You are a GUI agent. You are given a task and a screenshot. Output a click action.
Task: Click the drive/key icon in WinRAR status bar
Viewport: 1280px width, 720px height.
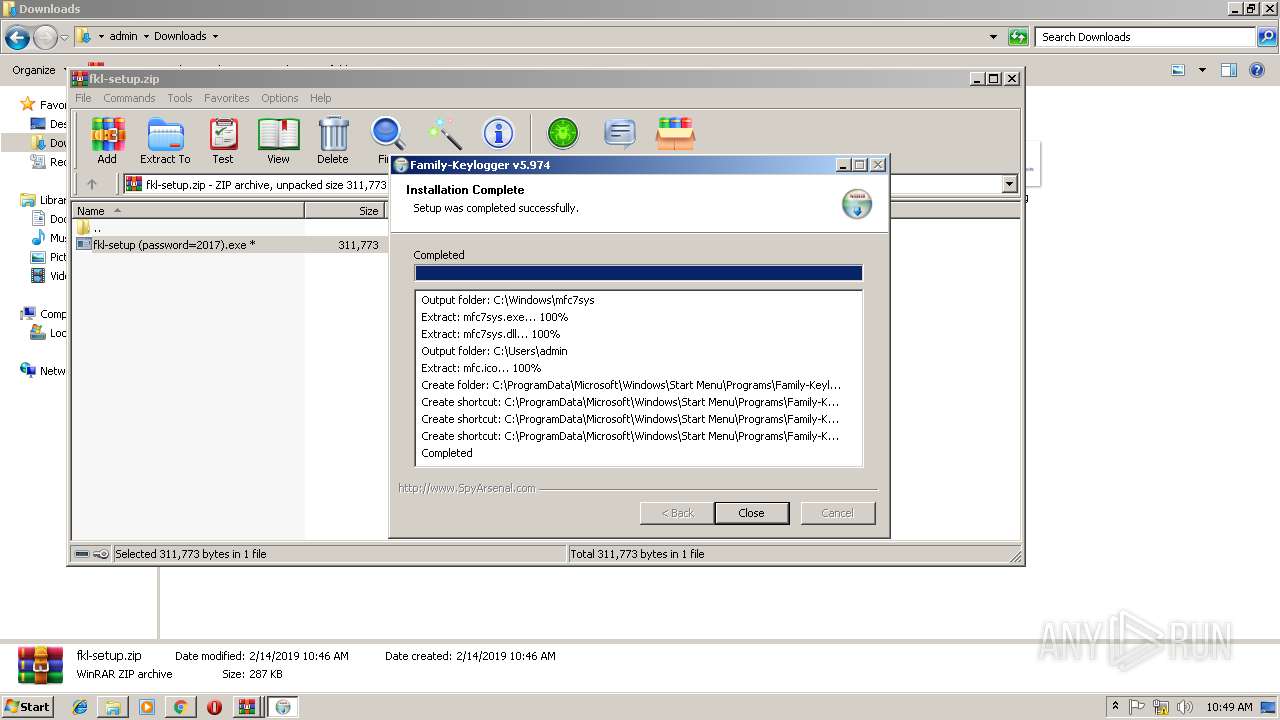(x=92, y=554)
